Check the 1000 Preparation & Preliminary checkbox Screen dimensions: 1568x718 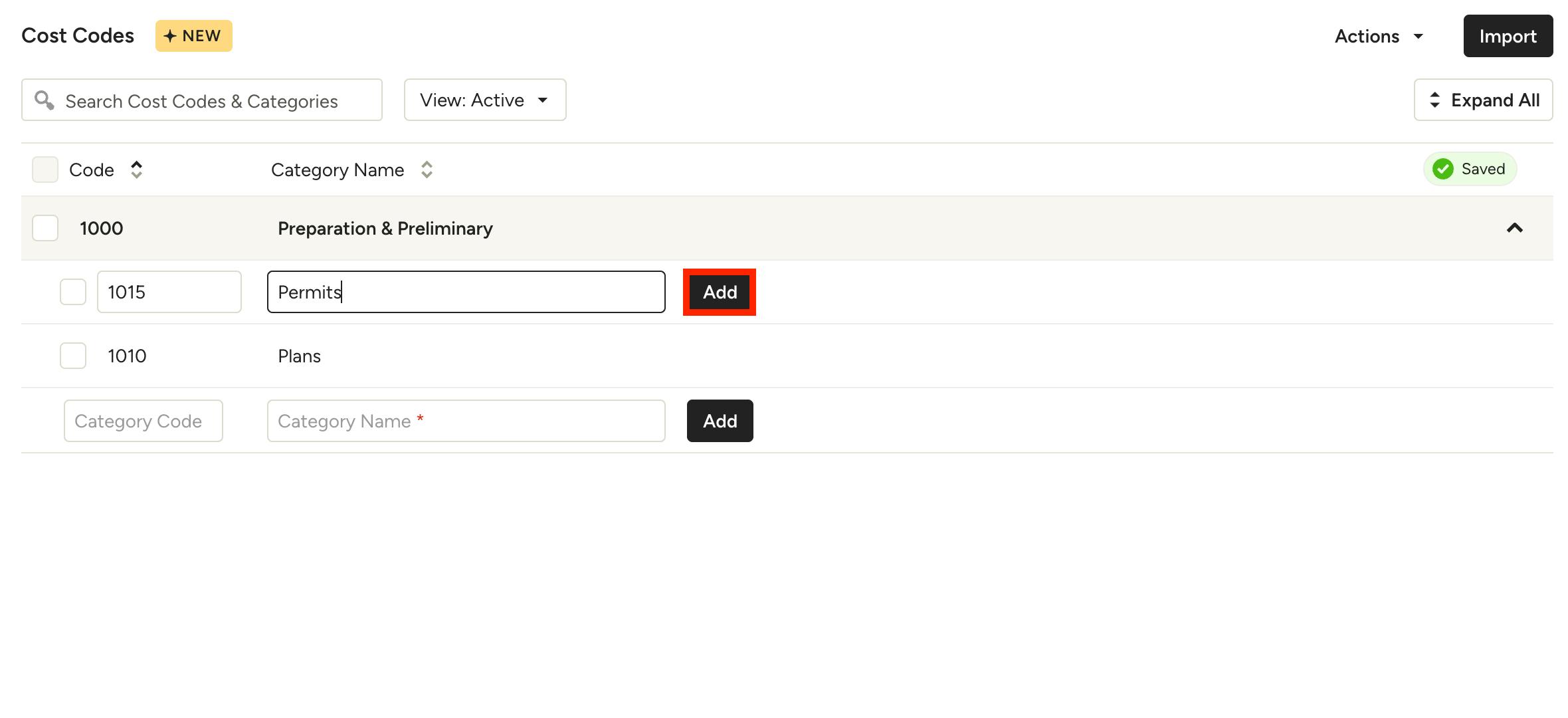[45, 228]
